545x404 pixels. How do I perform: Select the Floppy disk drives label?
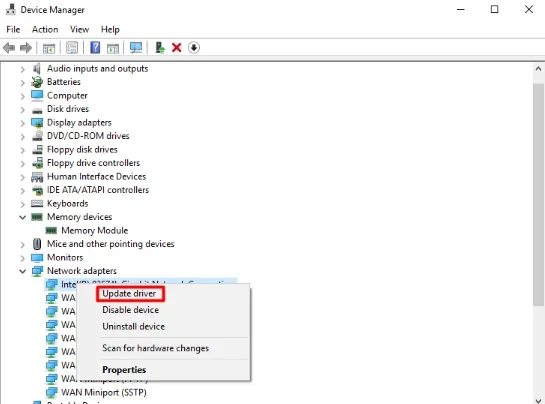pos(82,150)
